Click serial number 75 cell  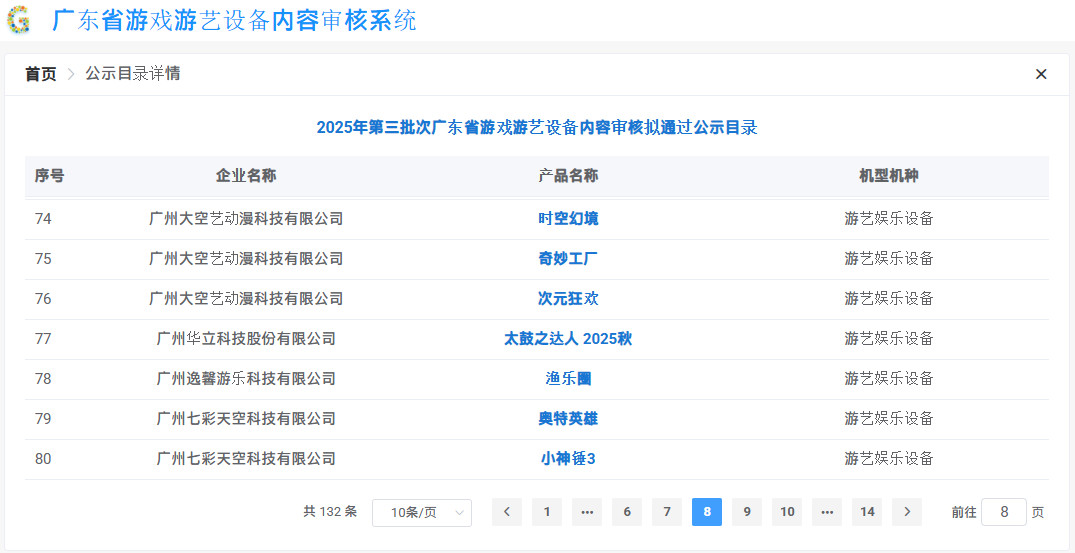click(x=43, y=258)
